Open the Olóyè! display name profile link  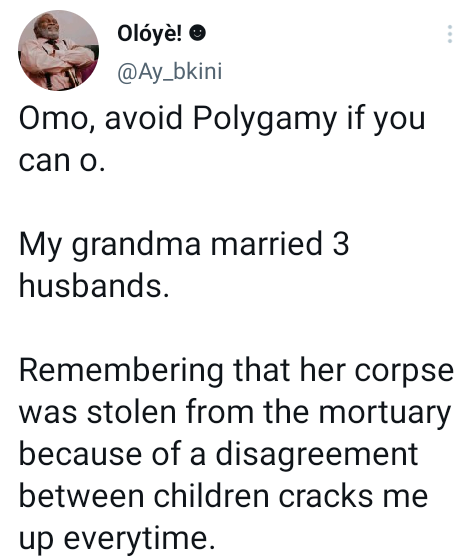tap(149, 34)
